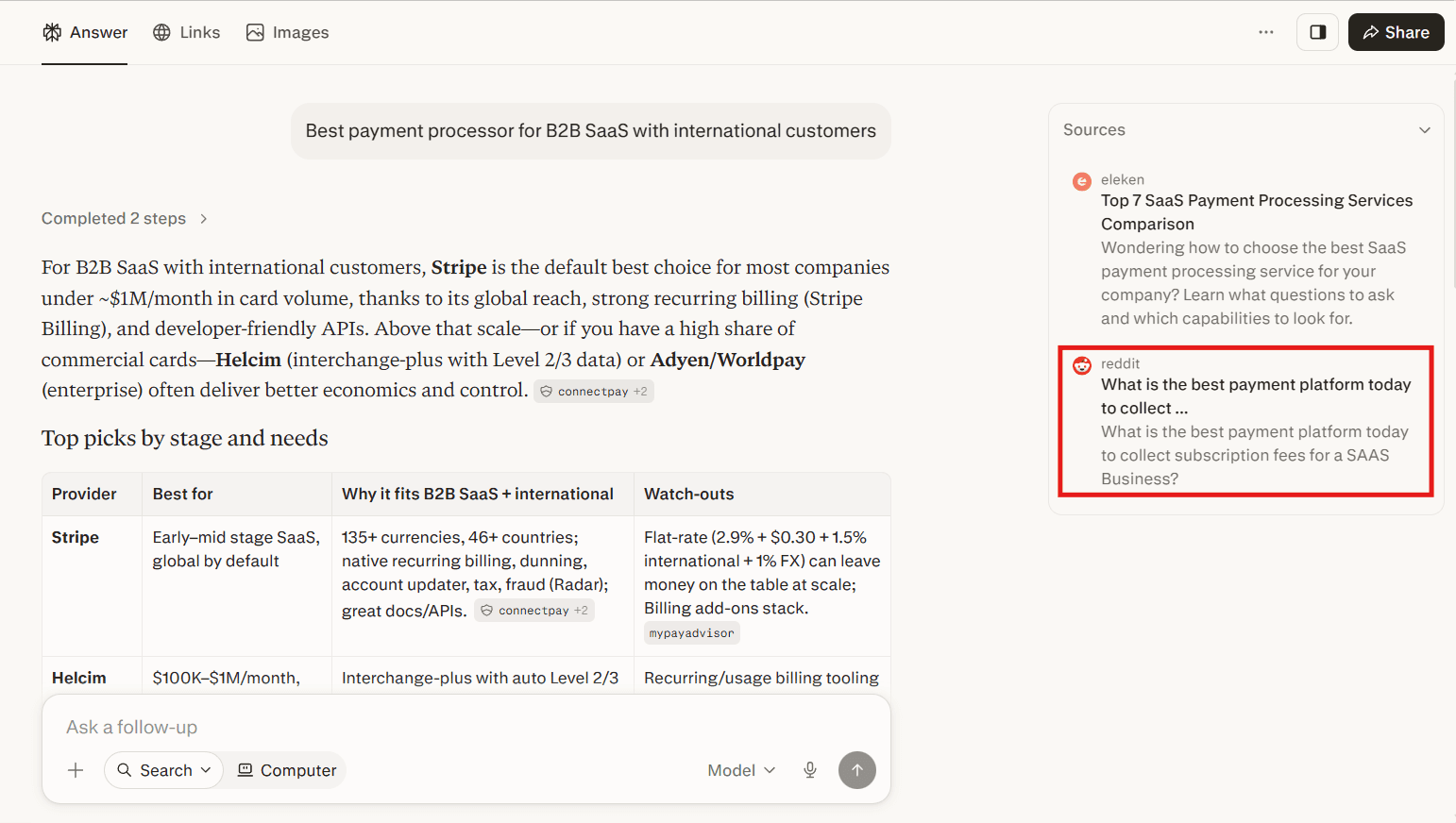Viewport: 1456px width, 823px height.
Task: Click the submit arrow button
Action: (857, 770)
